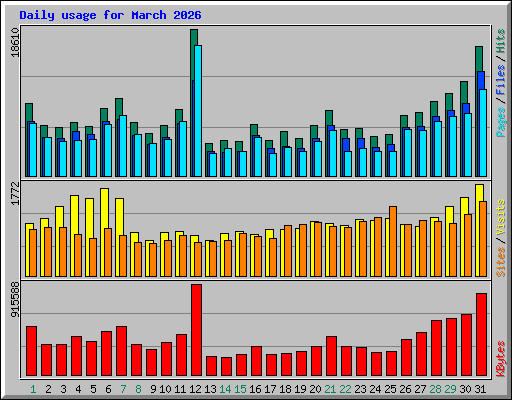This screenshot has width=512, height=400.
Task: Click the yellow 'Visits' legend label
Action: pos(500,218)
